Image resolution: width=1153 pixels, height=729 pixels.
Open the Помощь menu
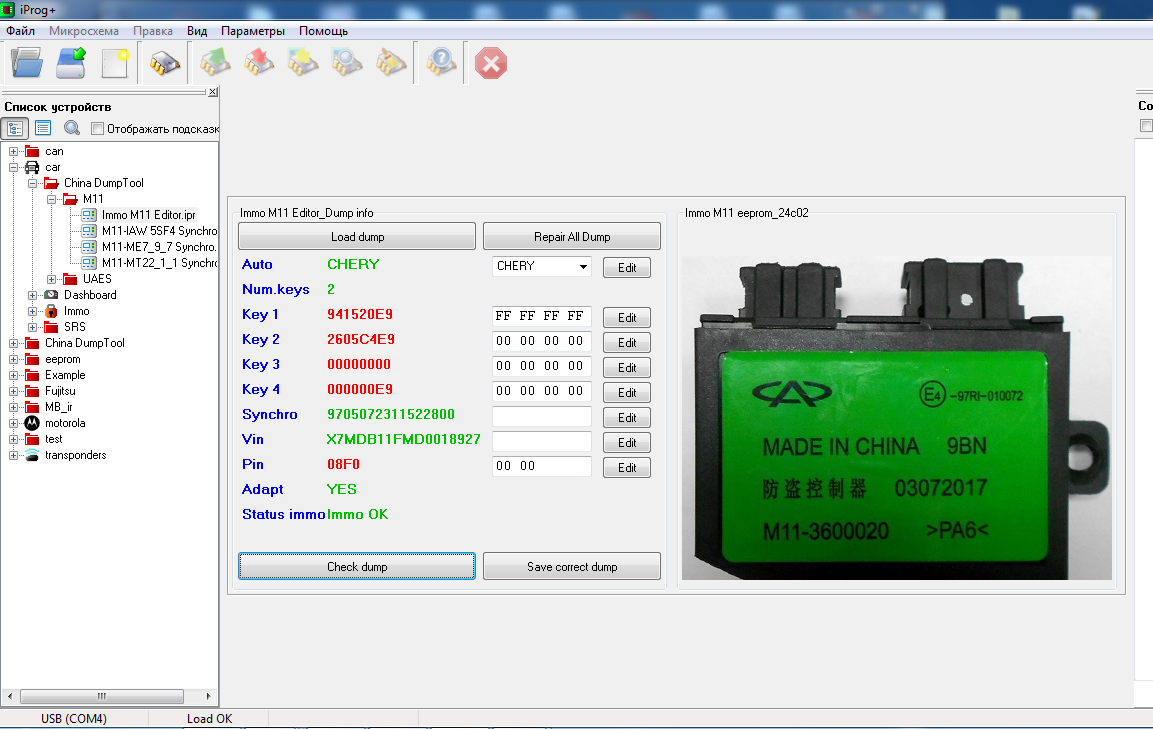point(324,31)
